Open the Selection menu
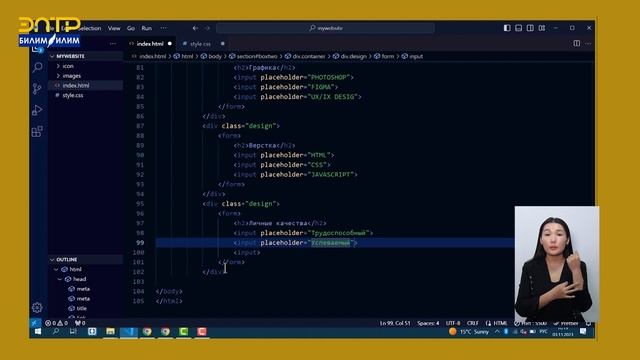 89,28
